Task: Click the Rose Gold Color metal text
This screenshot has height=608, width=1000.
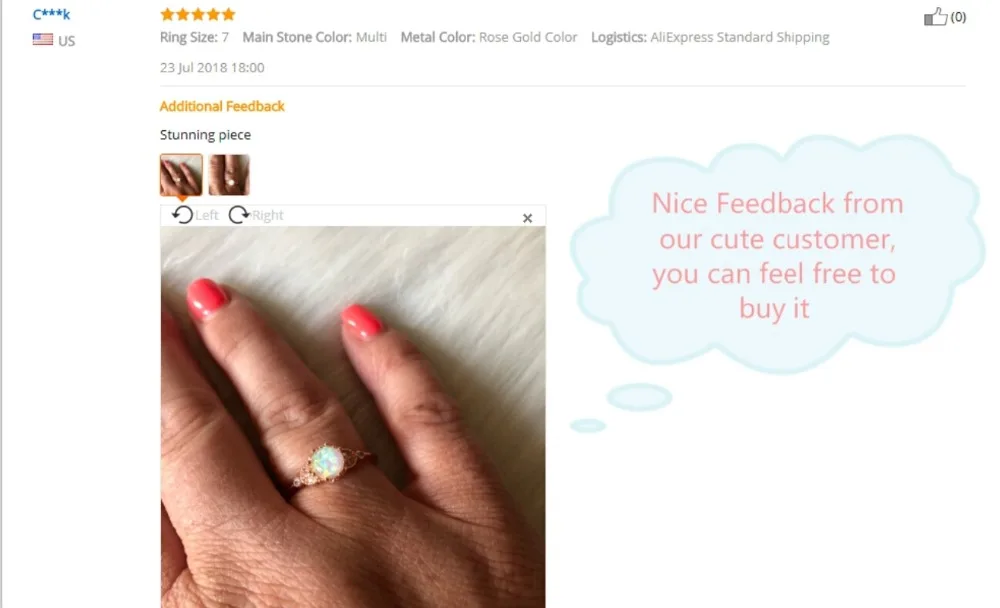Action: tap(528, 37)
